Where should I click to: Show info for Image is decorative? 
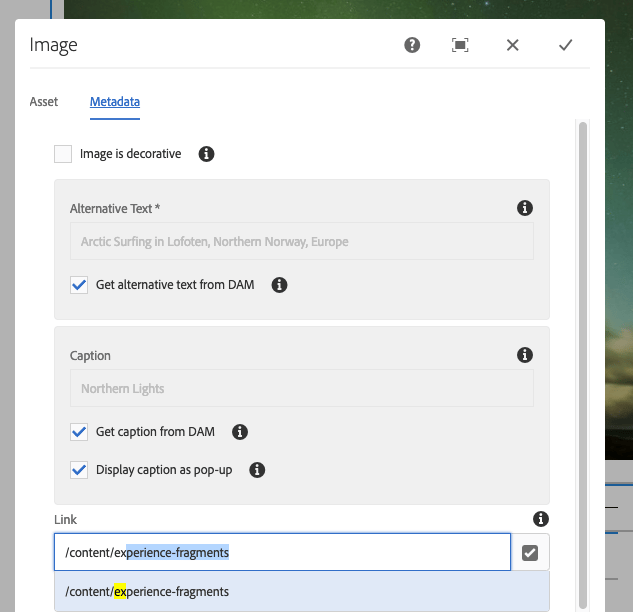tap(206, 154)
